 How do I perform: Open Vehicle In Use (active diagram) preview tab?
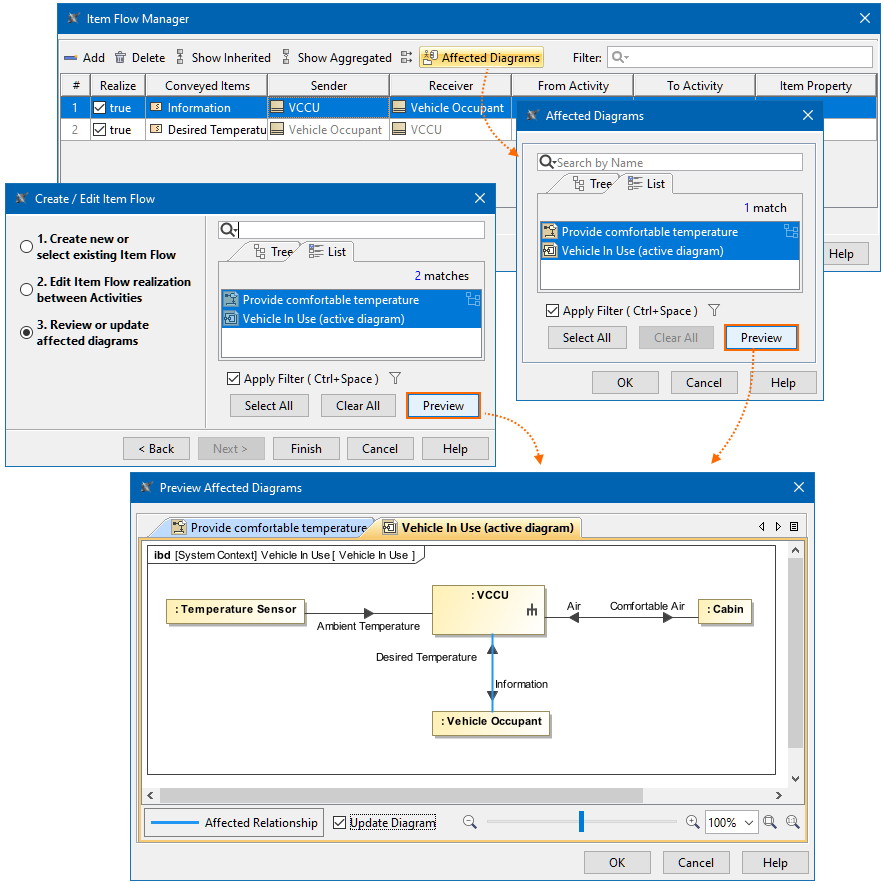[478, 528]
